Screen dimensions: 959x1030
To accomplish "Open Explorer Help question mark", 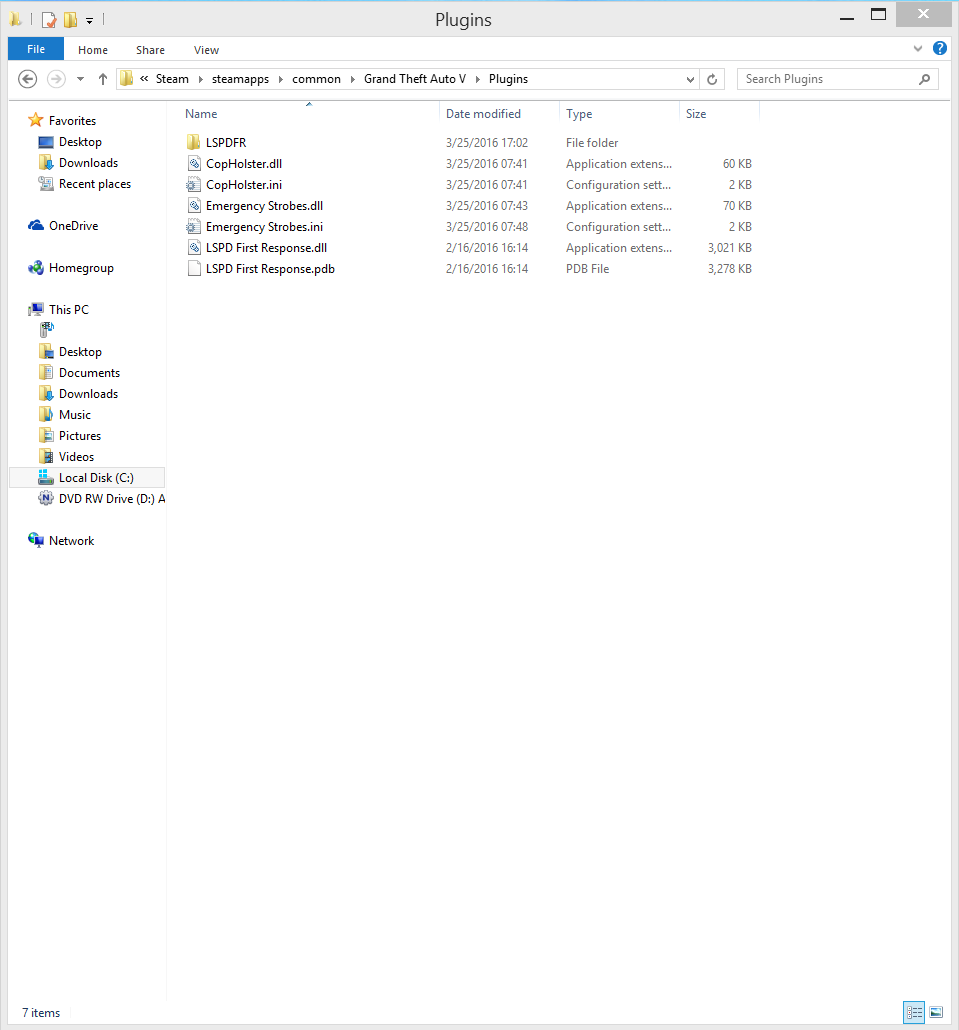I will coord(940,48).
